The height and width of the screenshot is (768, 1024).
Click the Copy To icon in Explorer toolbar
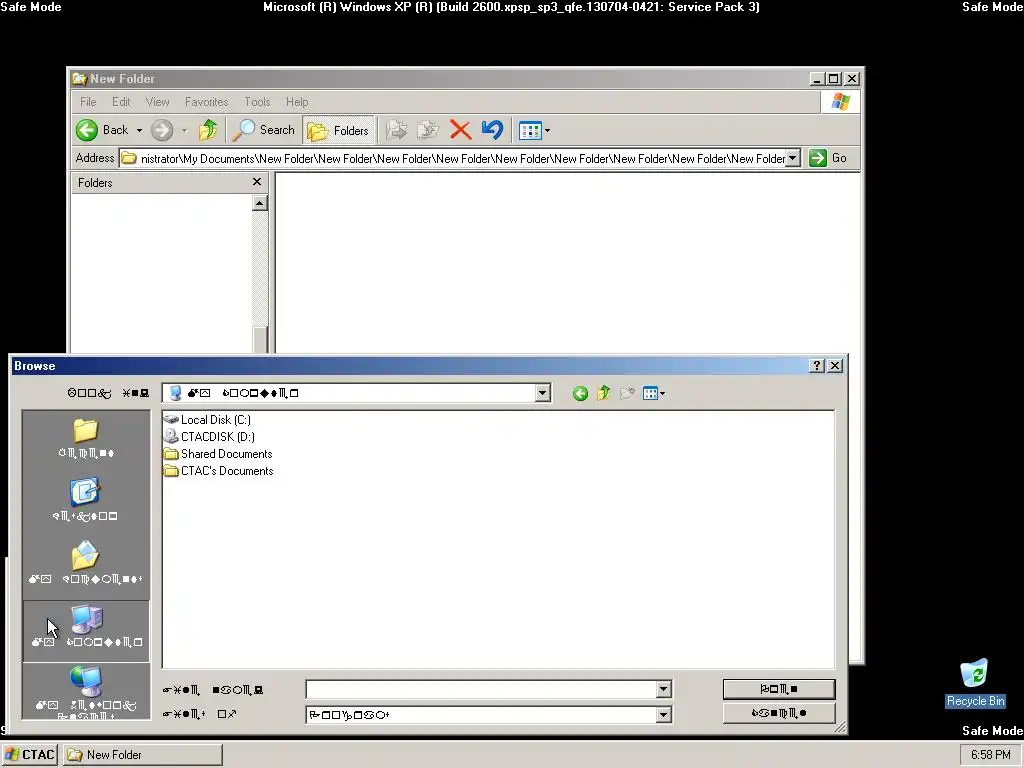428,130
